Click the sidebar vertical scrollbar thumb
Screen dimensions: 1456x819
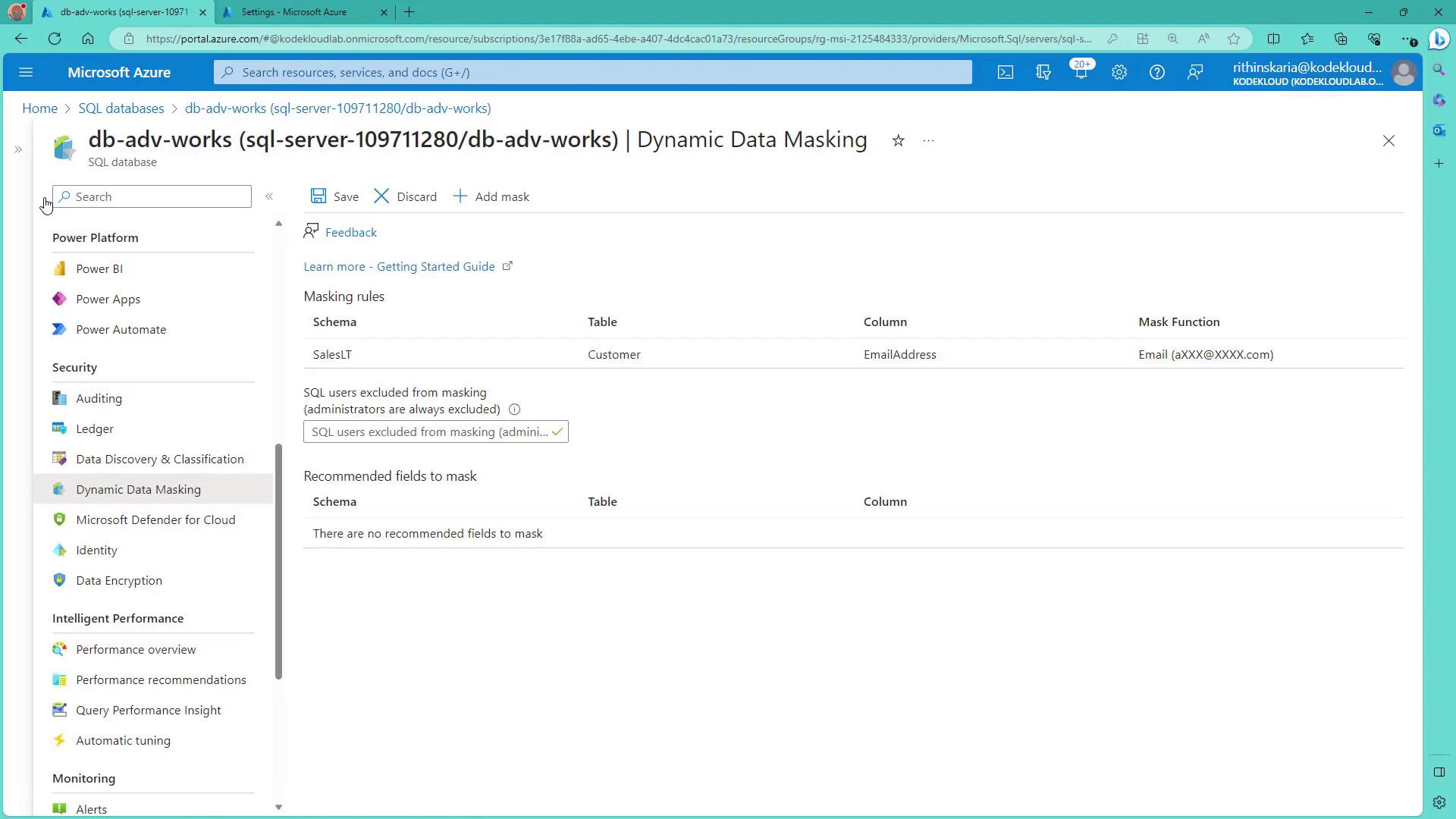tap(278, 561)
